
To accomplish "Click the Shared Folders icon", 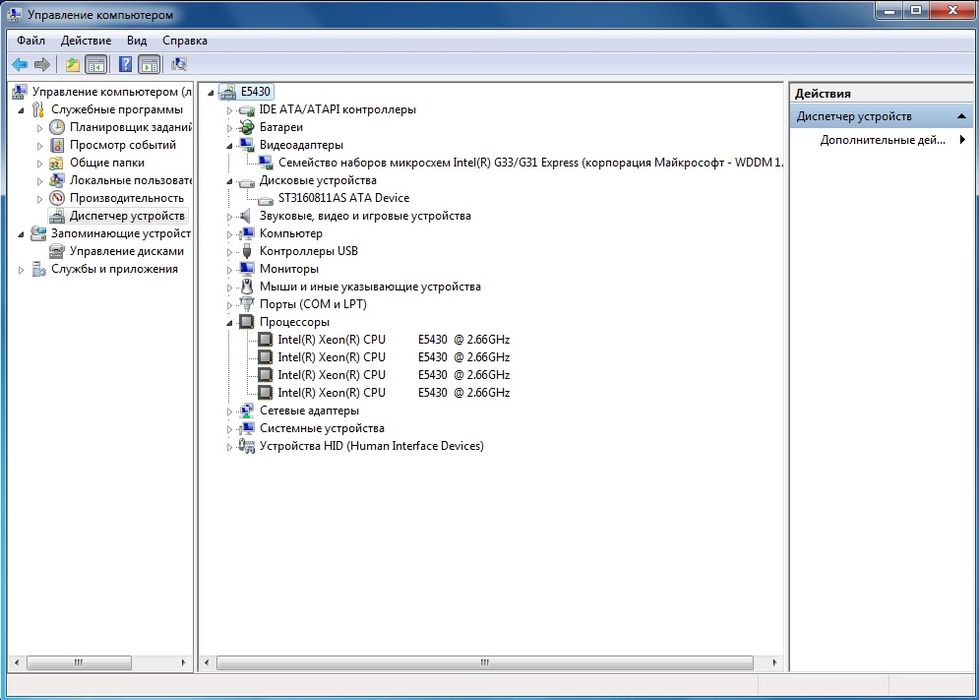I will [x=57, y=163].
